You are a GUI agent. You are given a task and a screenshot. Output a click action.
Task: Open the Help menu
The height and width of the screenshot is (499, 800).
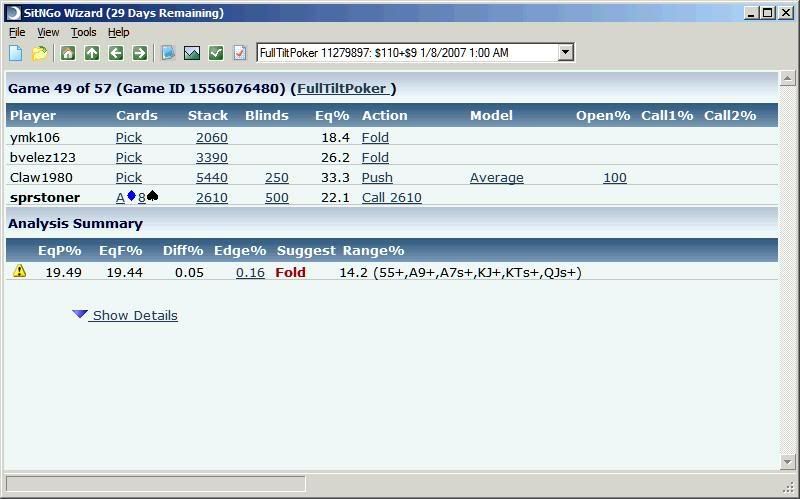point(118,32)
